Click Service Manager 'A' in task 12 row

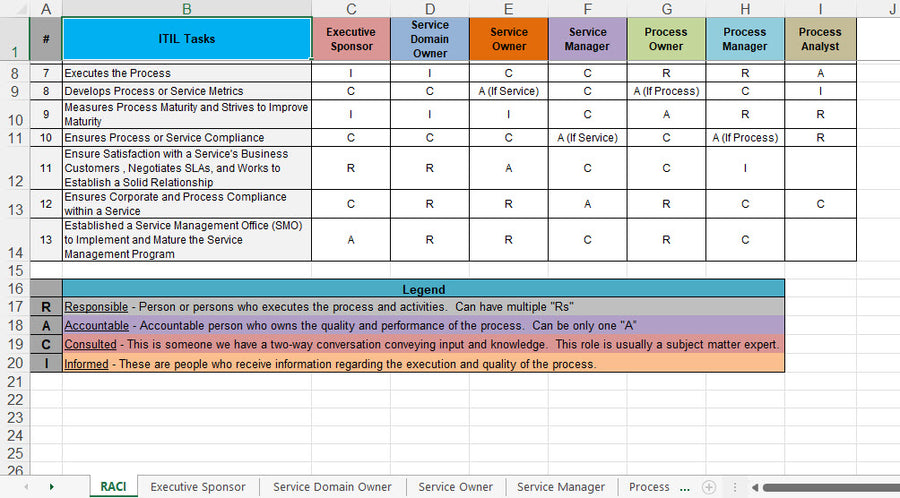587,204
